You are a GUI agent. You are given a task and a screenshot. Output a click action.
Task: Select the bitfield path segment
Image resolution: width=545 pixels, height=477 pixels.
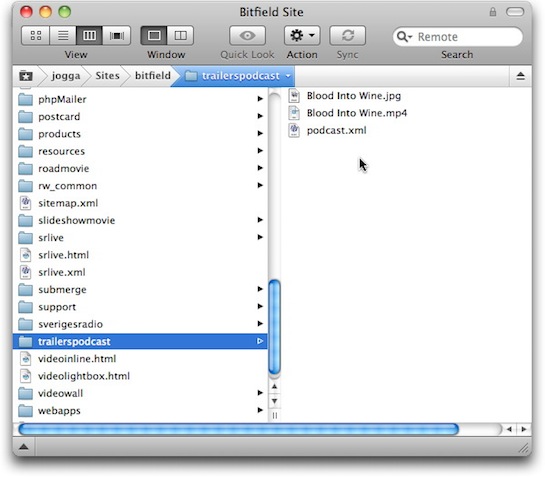pos(153,75)
